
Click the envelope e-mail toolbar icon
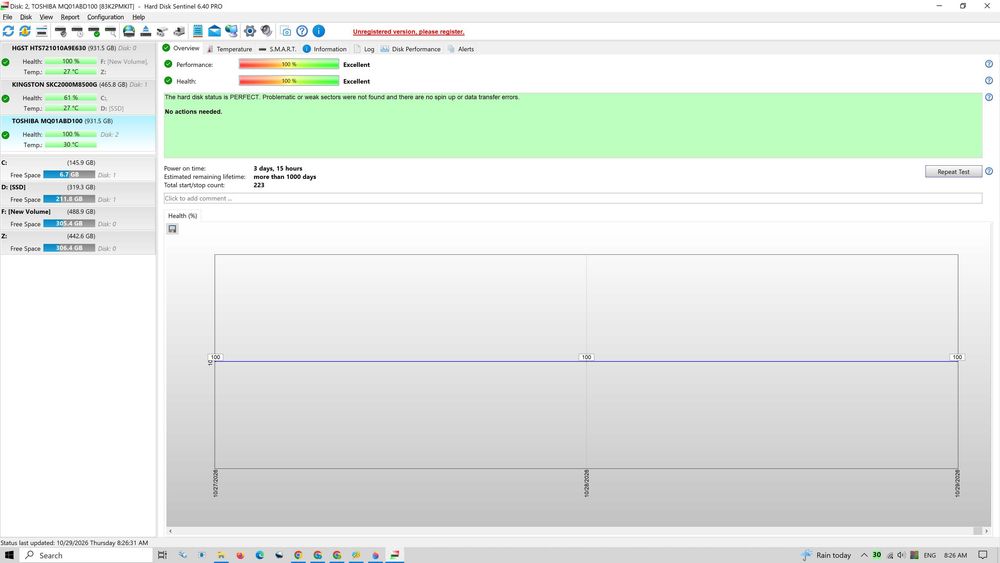(x=214, y=31)
